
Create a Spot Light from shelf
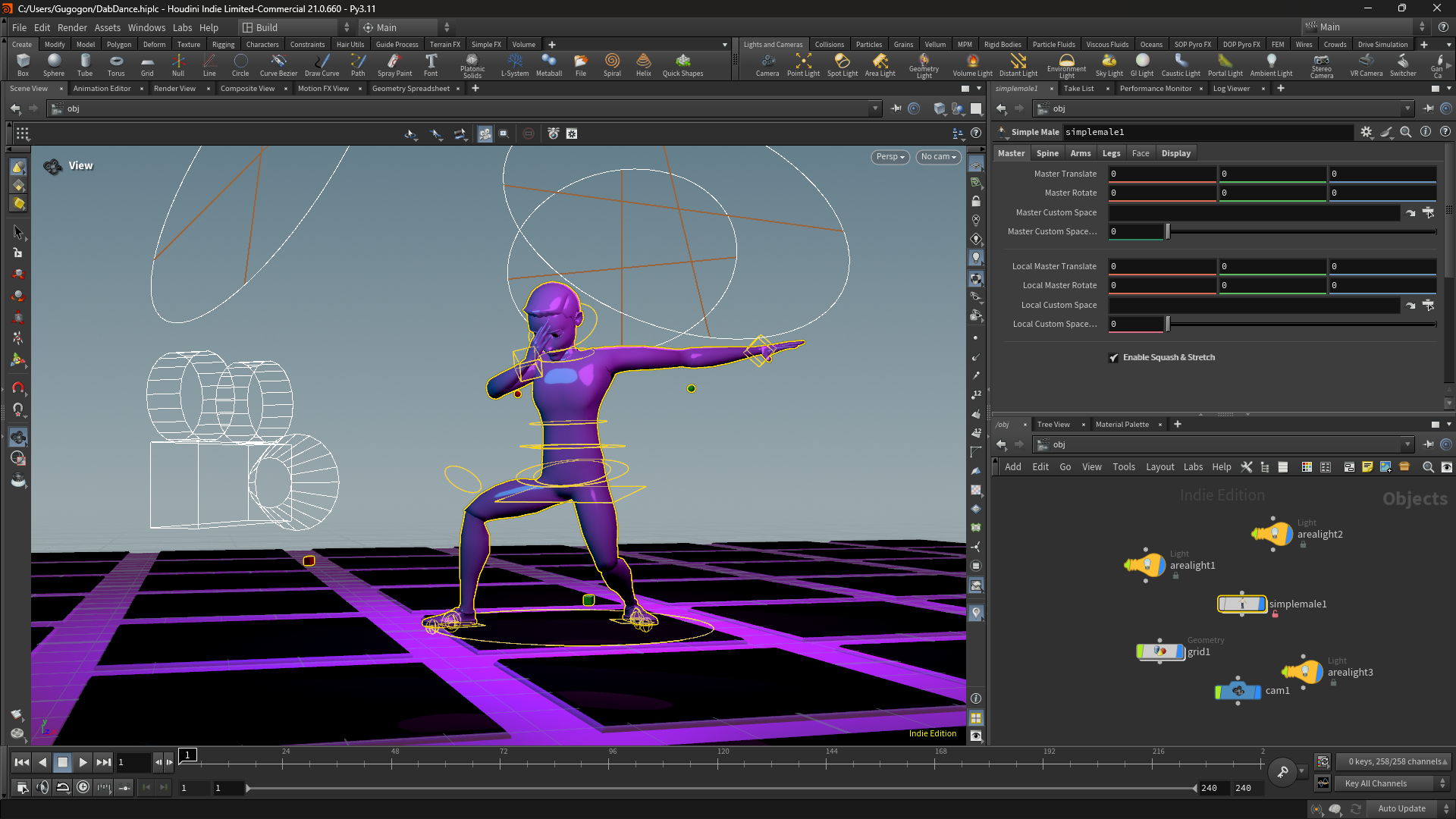pyautogui.click(x=842, y=65)
